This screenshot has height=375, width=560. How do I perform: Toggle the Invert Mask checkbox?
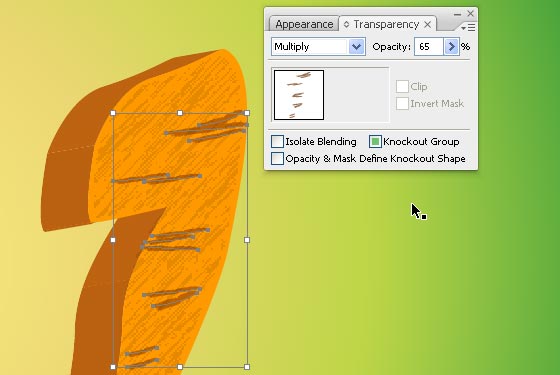point(402,104)
